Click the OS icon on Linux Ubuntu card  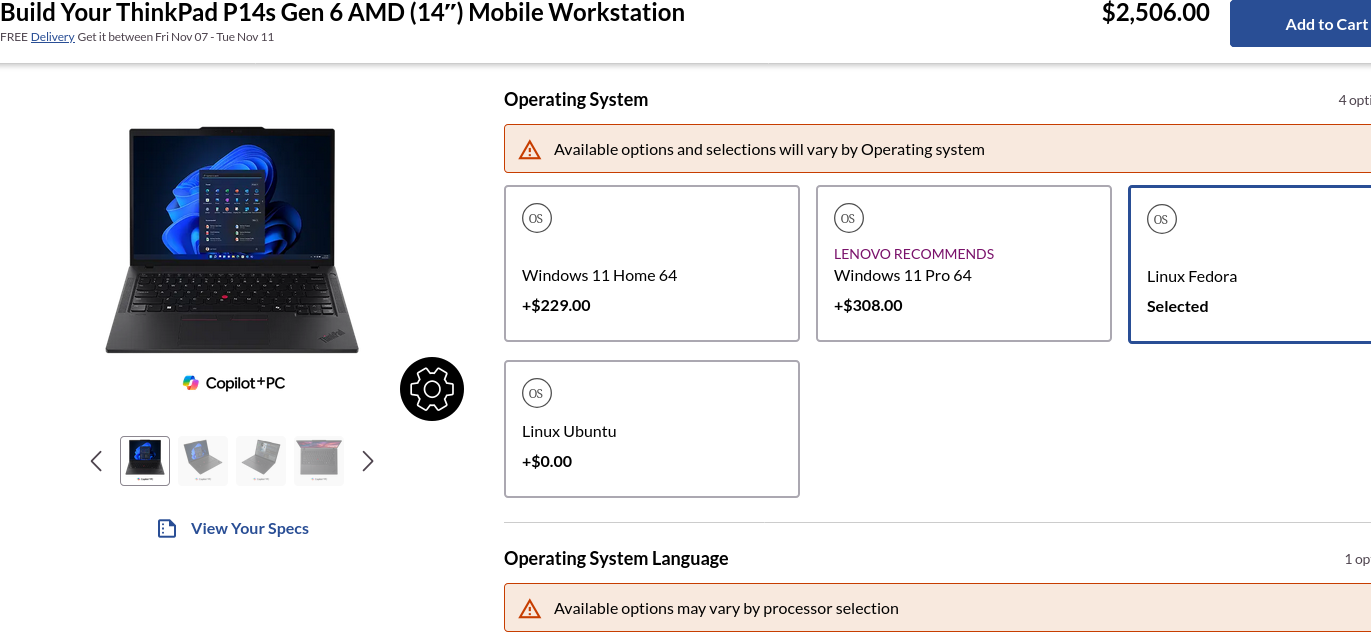point(537,393)
